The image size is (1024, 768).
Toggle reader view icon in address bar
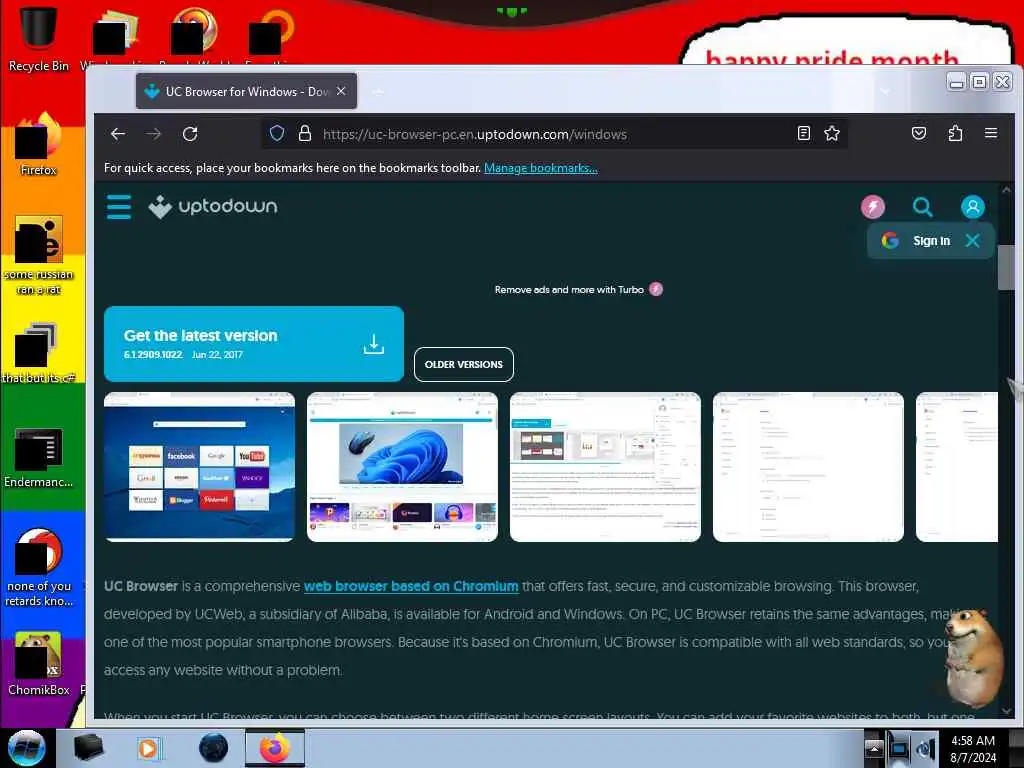[804, 133]
